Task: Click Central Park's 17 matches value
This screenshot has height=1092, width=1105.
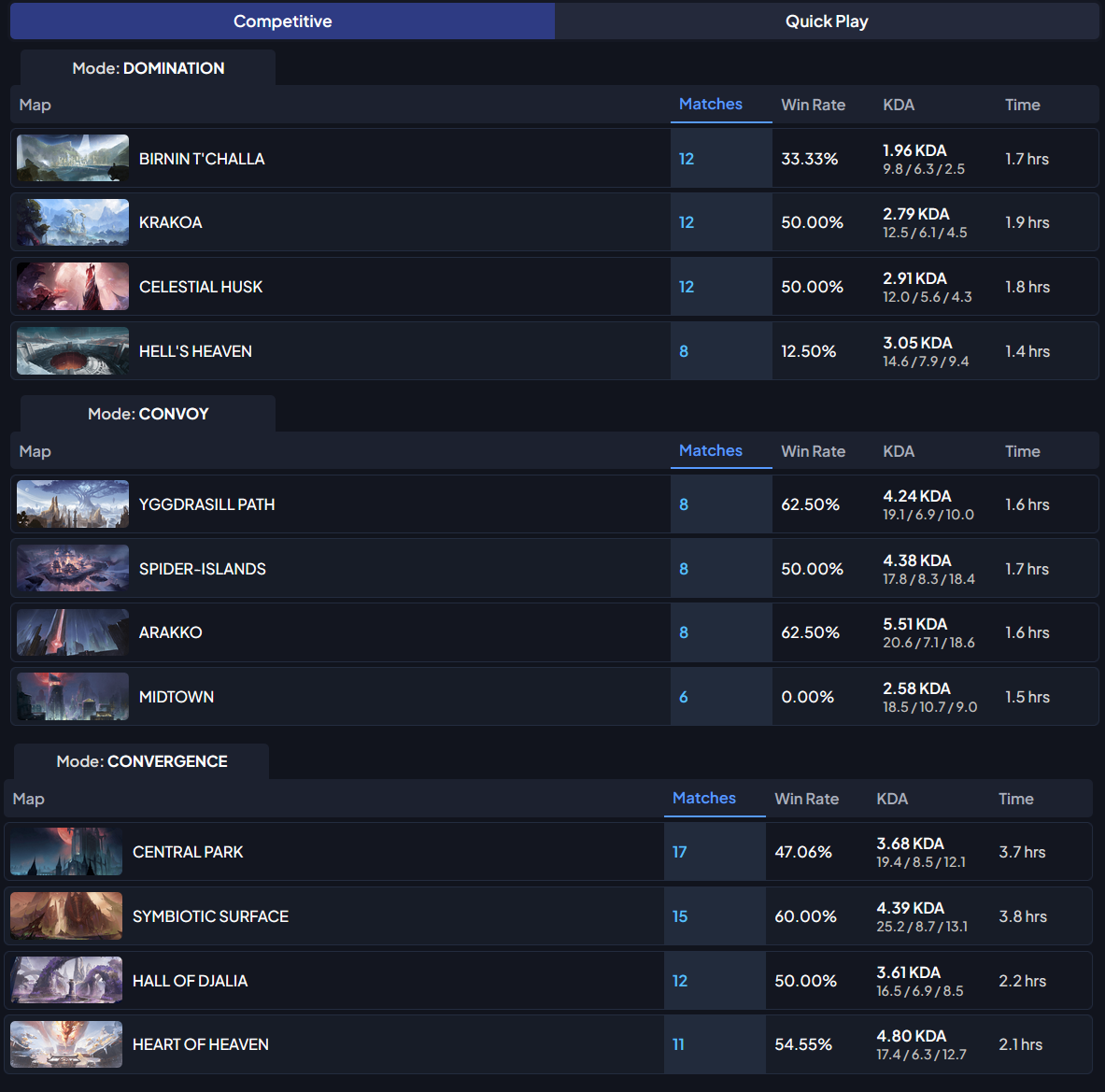Action: tap(679, 852)
